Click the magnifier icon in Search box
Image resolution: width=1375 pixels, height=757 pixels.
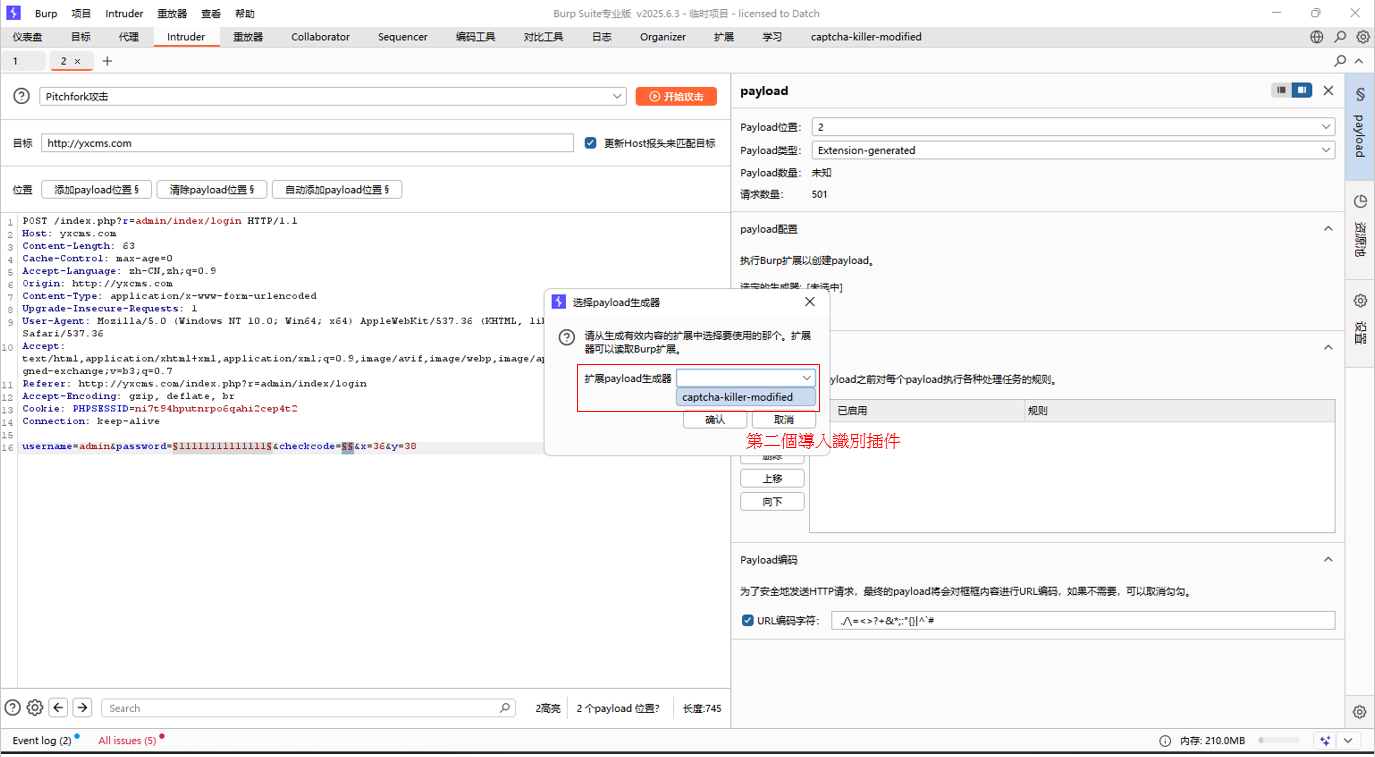click(x=505, y=708)
